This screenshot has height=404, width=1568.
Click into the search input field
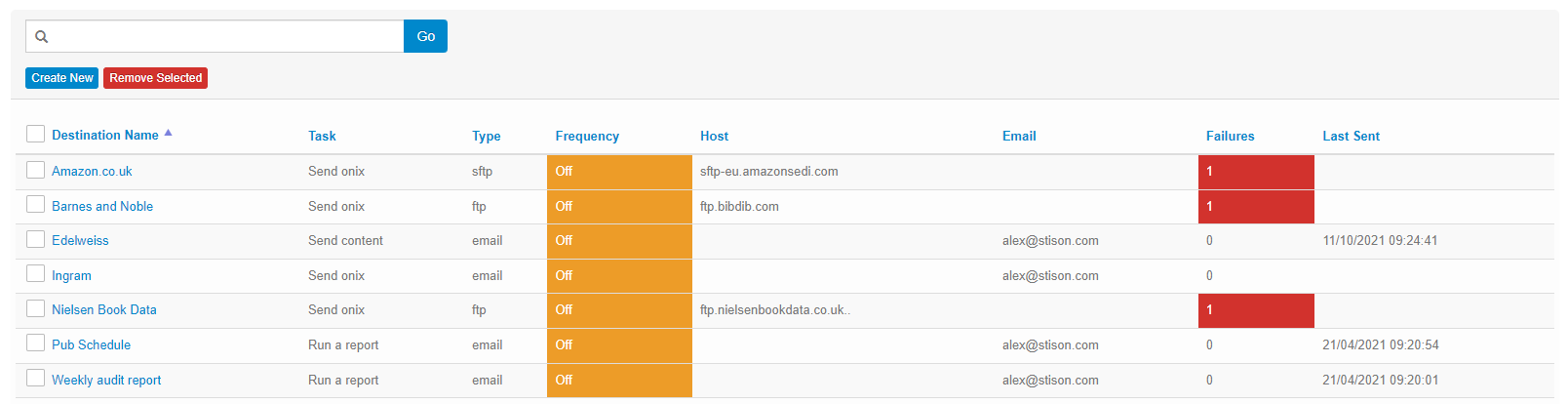(215, 36)
